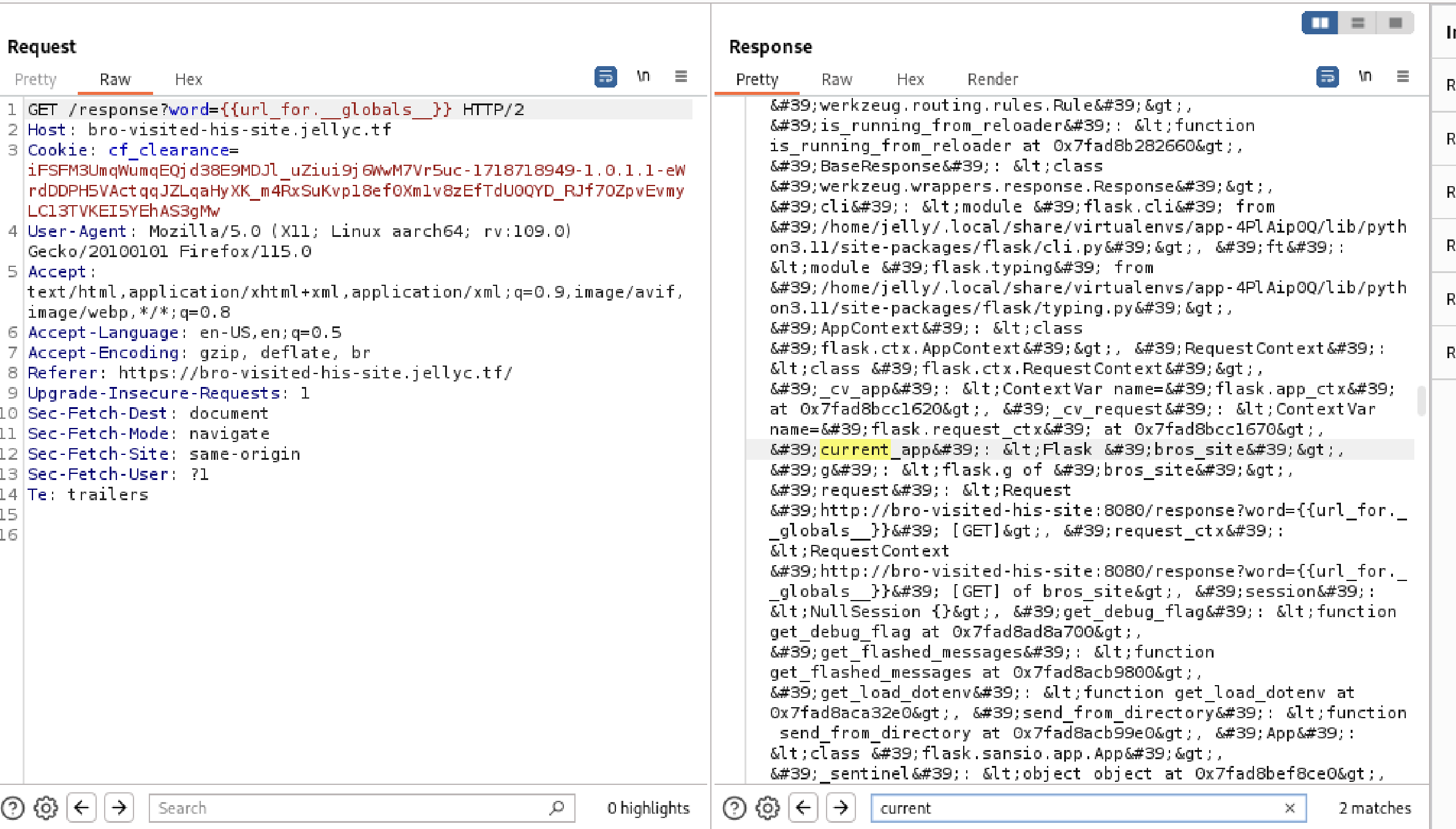This screenshot has width=1456, height=829.
Task: Open the Response Raw tab
Action: (837, 80)
